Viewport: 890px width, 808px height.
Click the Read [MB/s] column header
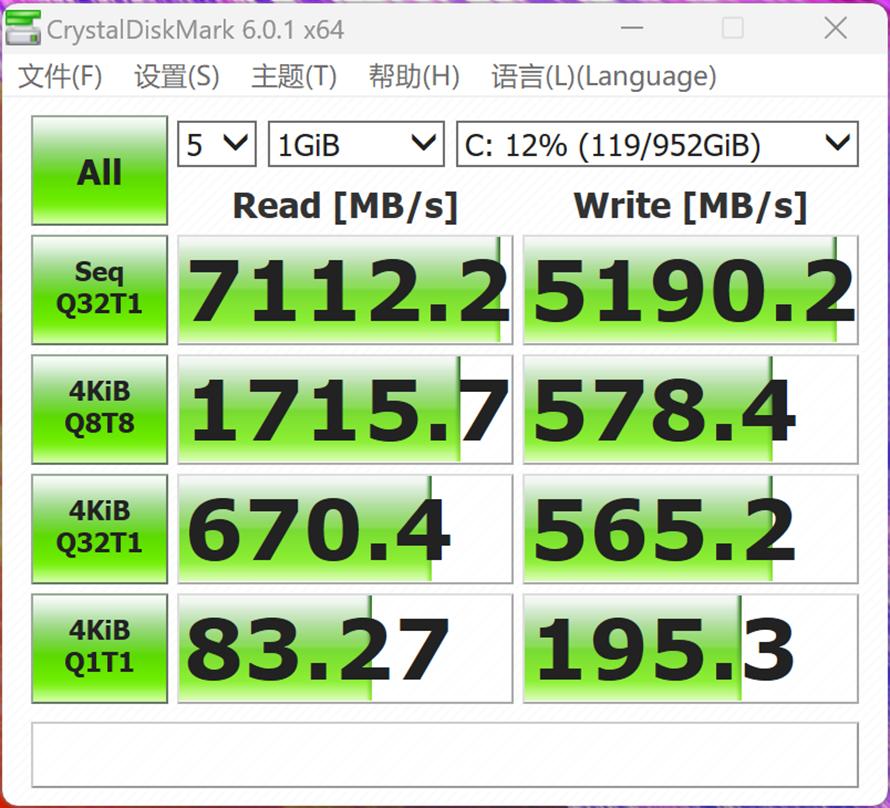pos(345,206)
